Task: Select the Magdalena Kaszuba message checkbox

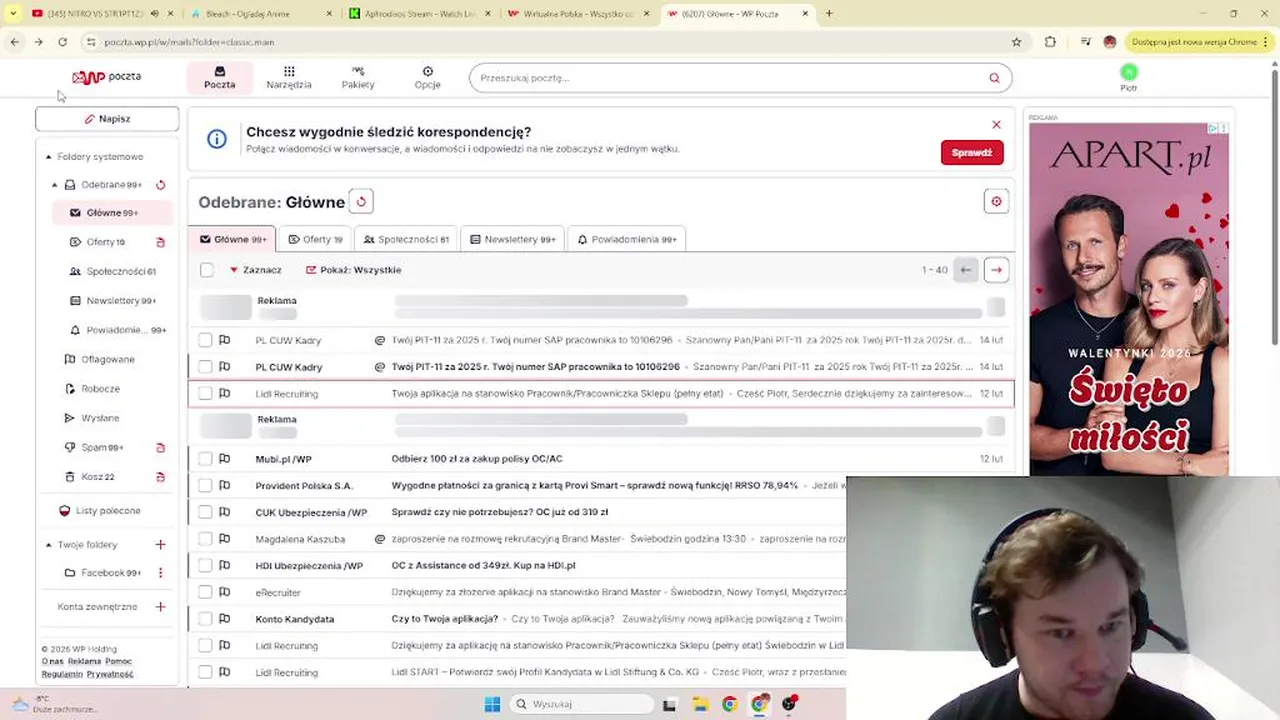Action: click(205, 539)
